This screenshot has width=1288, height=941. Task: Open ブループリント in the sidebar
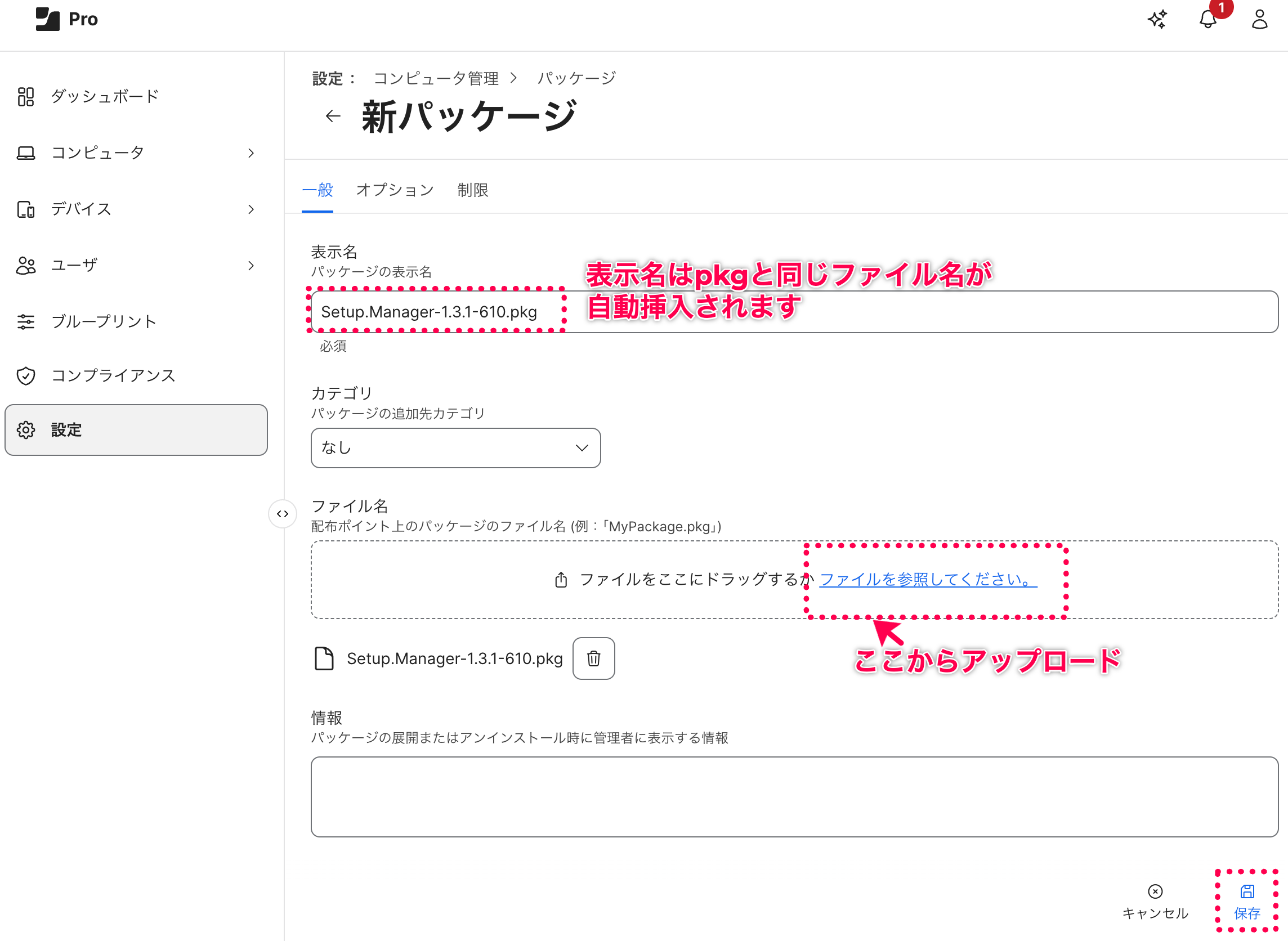tap(103, 322)
